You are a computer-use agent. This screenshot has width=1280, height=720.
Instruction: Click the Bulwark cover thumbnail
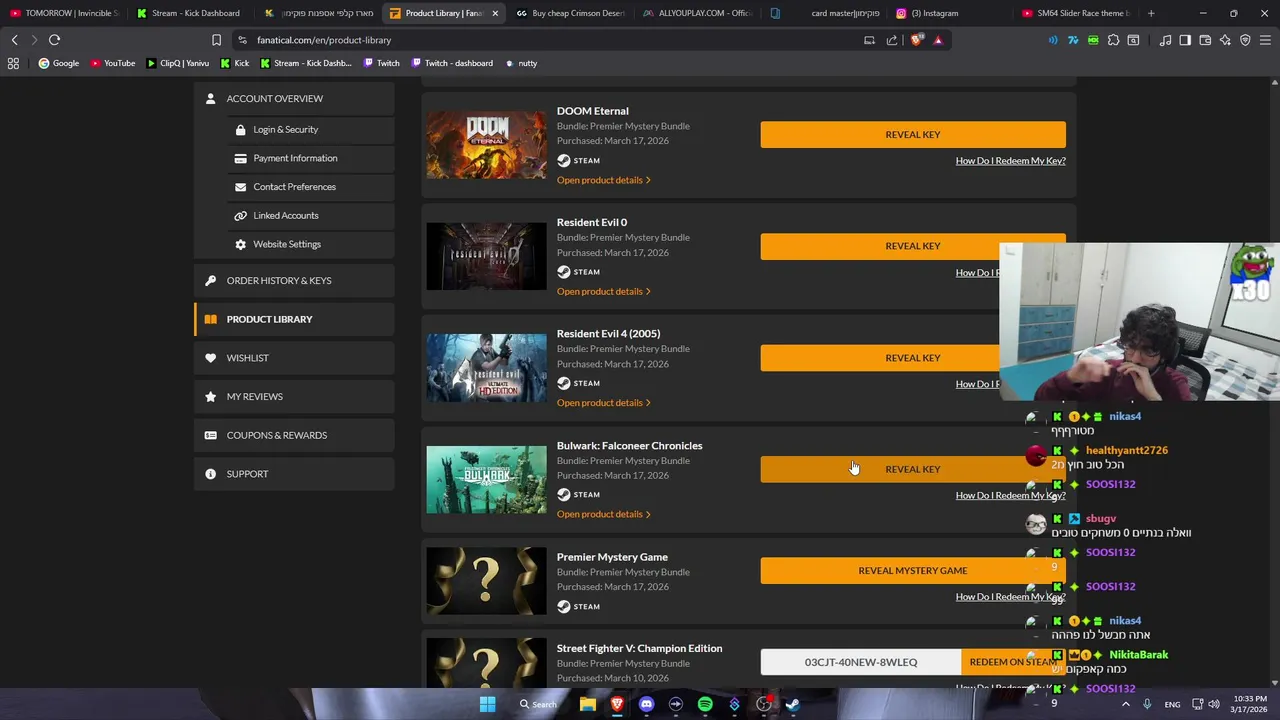[486, 480]
